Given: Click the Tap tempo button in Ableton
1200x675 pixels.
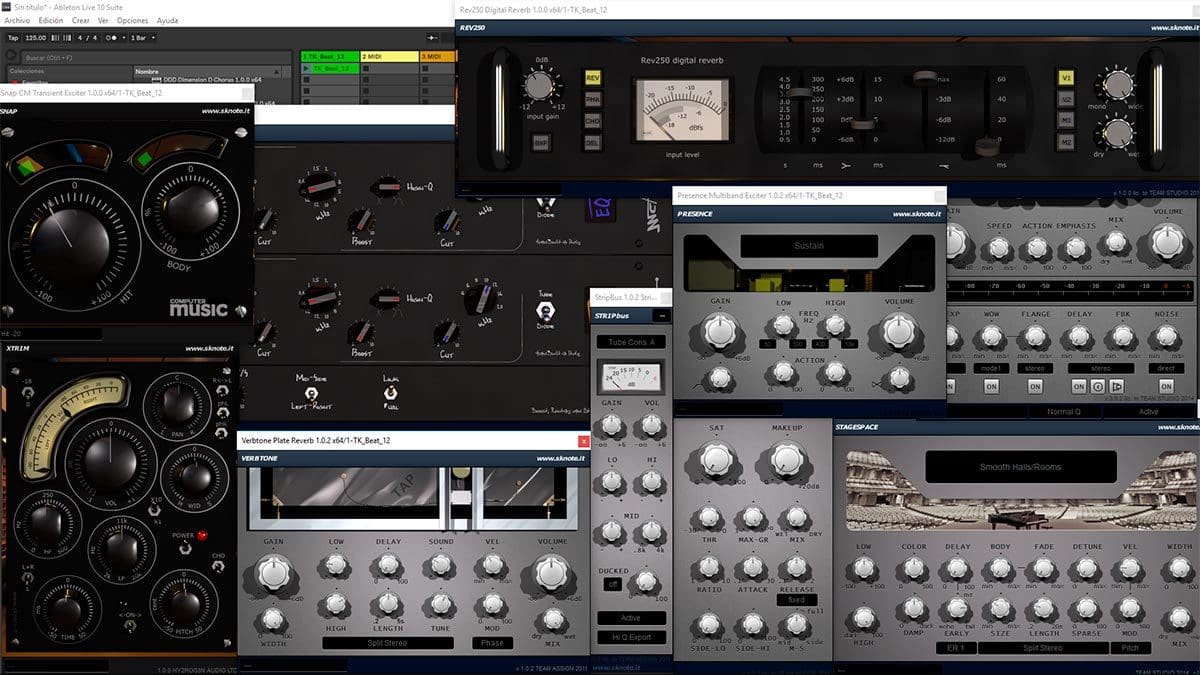Looking at the screenshot, I should click(x=13, y=38).
